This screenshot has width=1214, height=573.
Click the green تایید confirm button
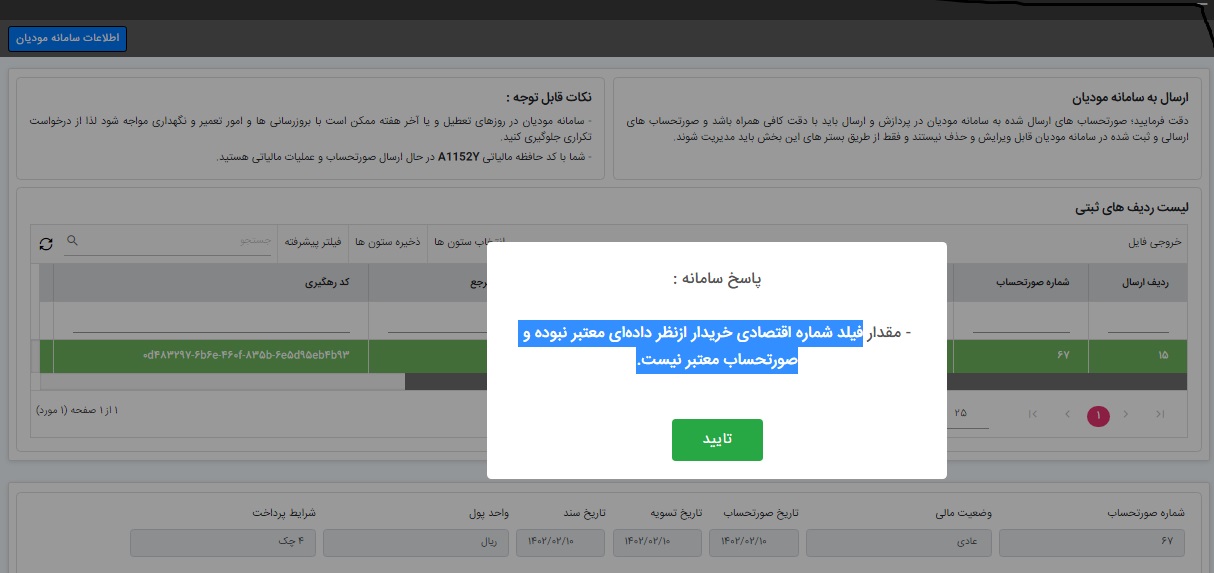point(717,440)
